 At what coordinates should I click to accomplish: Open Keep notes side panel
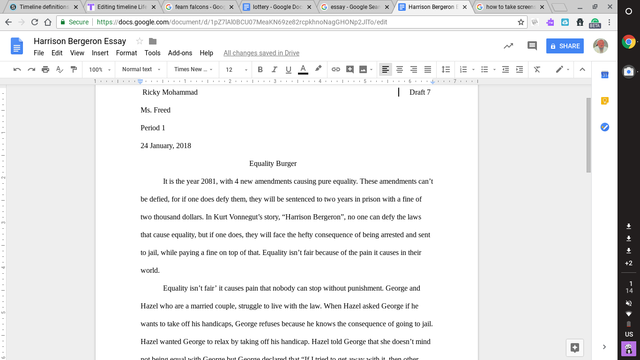(605, 101)
